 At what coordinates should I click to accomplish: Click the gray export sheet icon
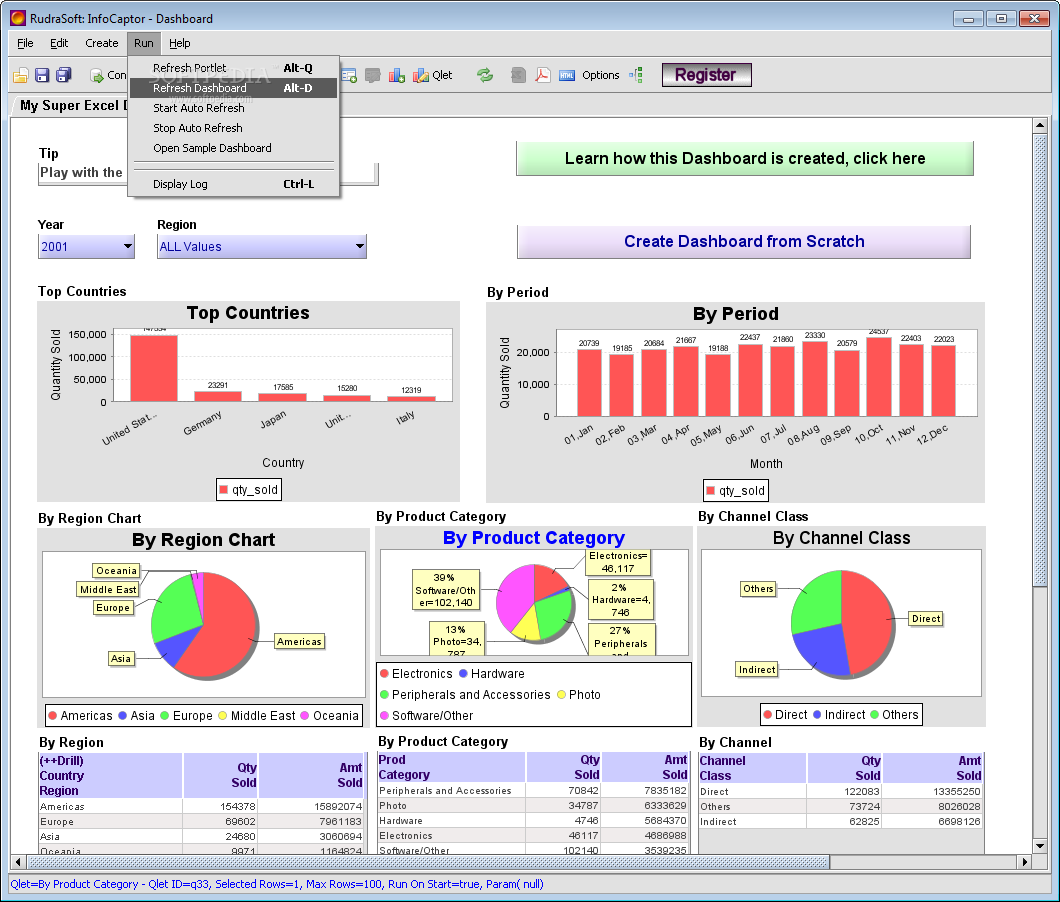(x=519, y=75)
